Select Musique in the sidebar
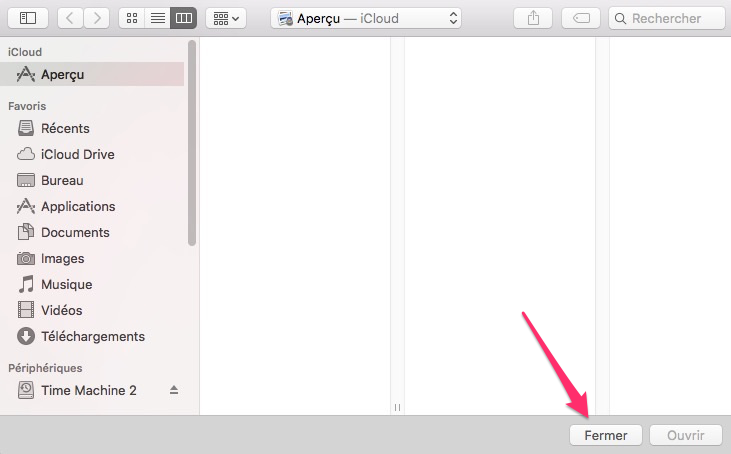The height and width of the screenshot is (454, 731). pyautogui.click(x=92, y=284)
